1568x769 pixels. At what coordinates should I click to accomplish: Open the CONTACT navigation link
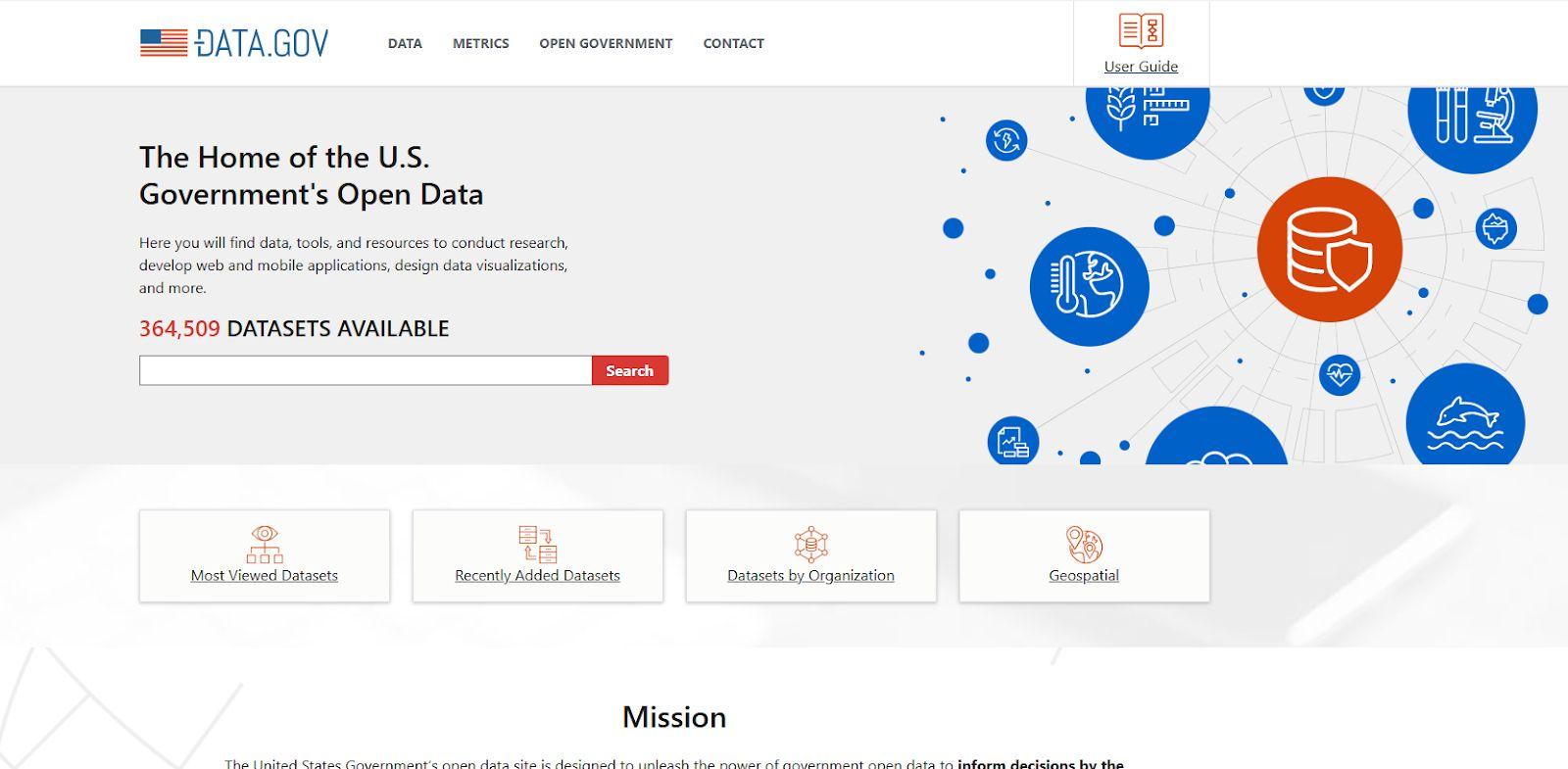point(733,43)
